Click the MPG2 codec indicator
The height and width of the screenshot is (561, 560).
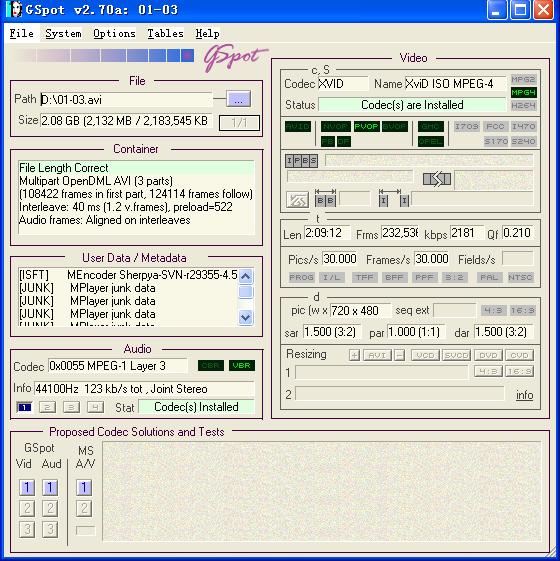coord(524,79)
